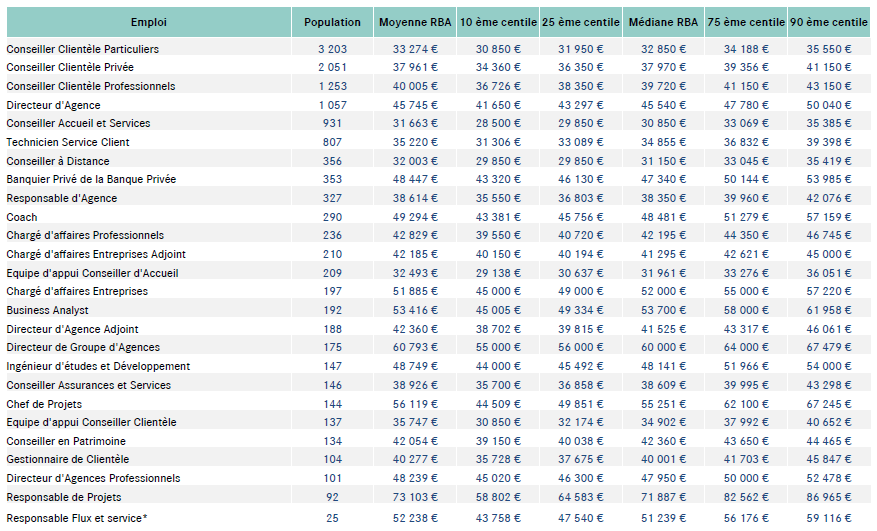Select the Moyenne RBA column header

[414, 22]
